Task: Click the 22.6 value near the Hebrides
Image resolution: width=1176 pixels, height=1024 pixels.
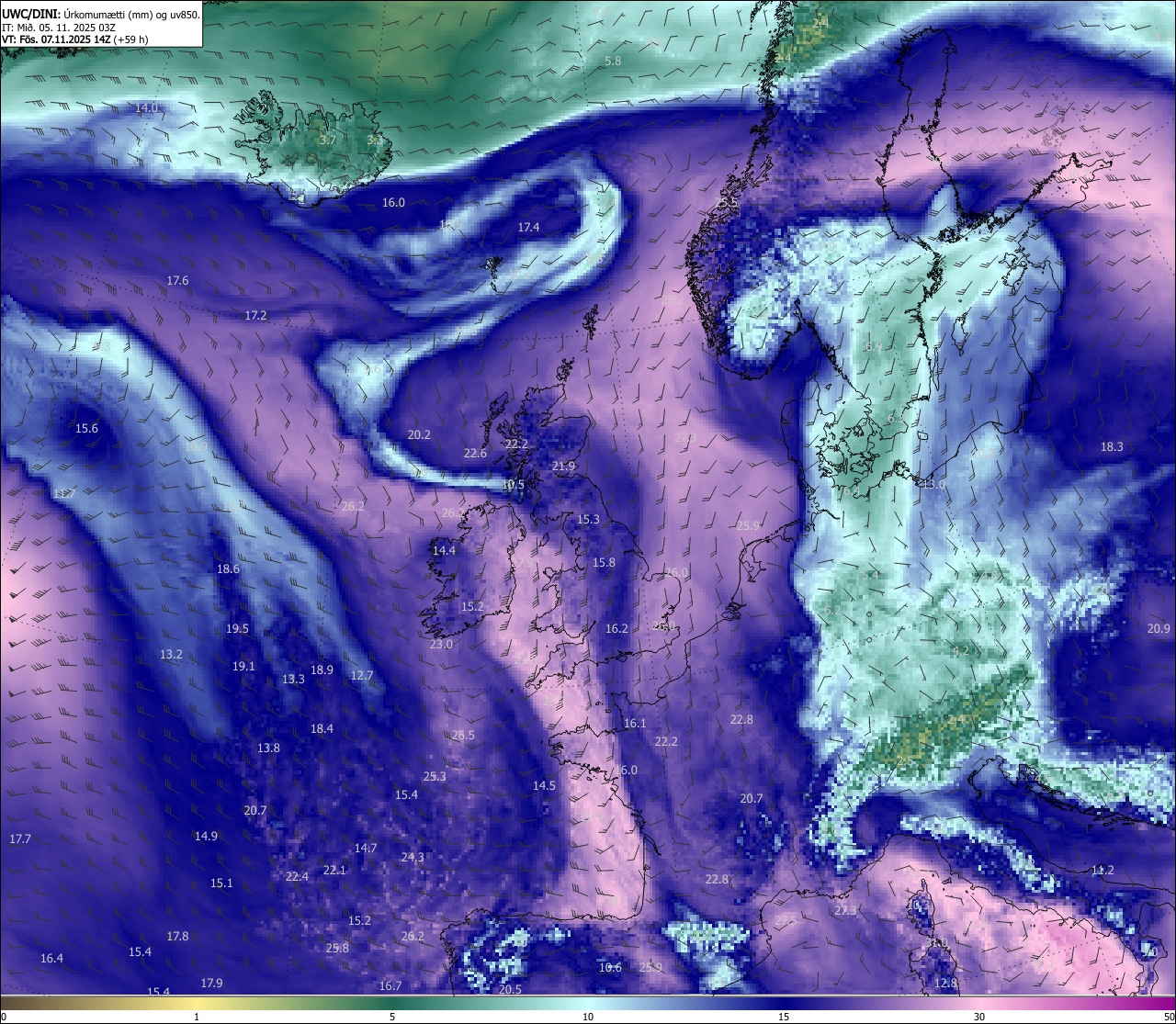Action: (x=475, y=454)
